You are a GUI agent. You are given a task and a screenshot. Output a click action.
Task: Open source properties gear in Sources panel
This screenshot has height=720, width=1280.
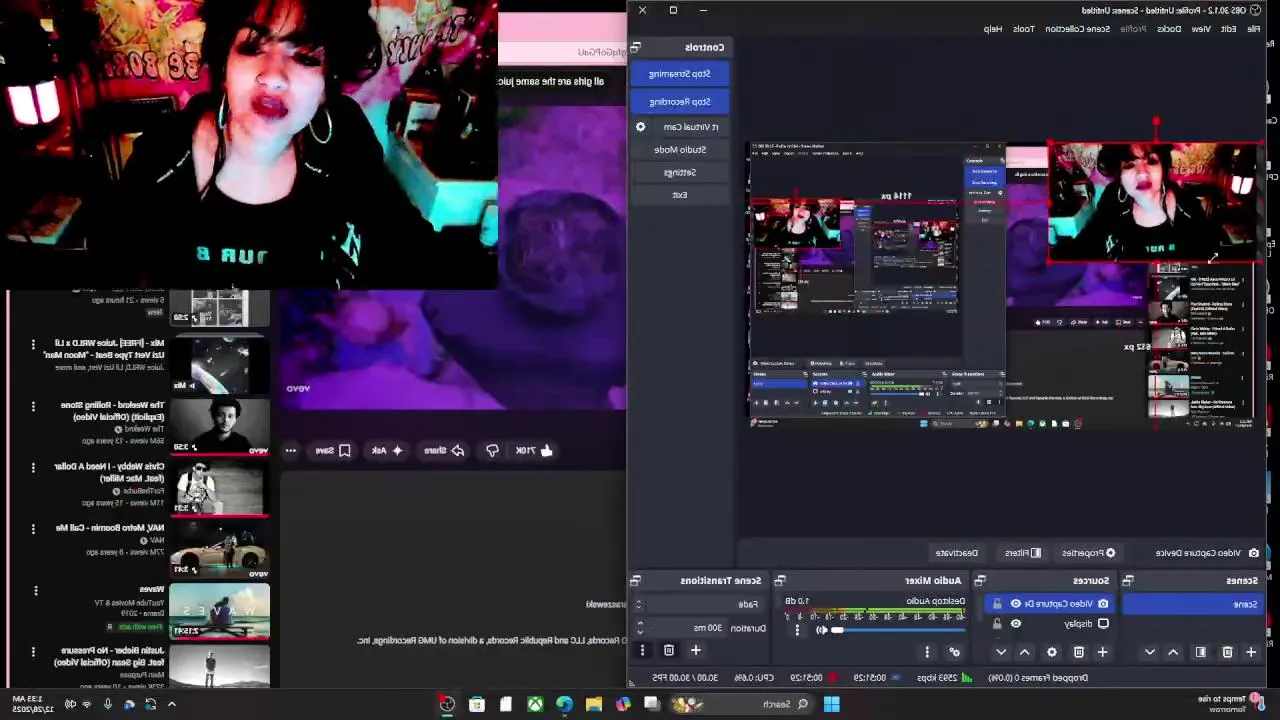coord(1052,652)
